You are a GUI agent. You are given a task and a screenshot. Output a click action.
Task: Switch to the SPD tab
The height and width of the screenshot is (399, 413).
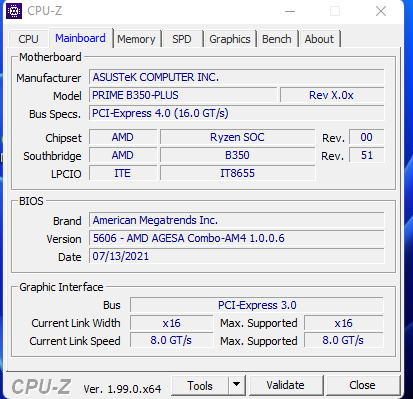click(x=182, y=39)
